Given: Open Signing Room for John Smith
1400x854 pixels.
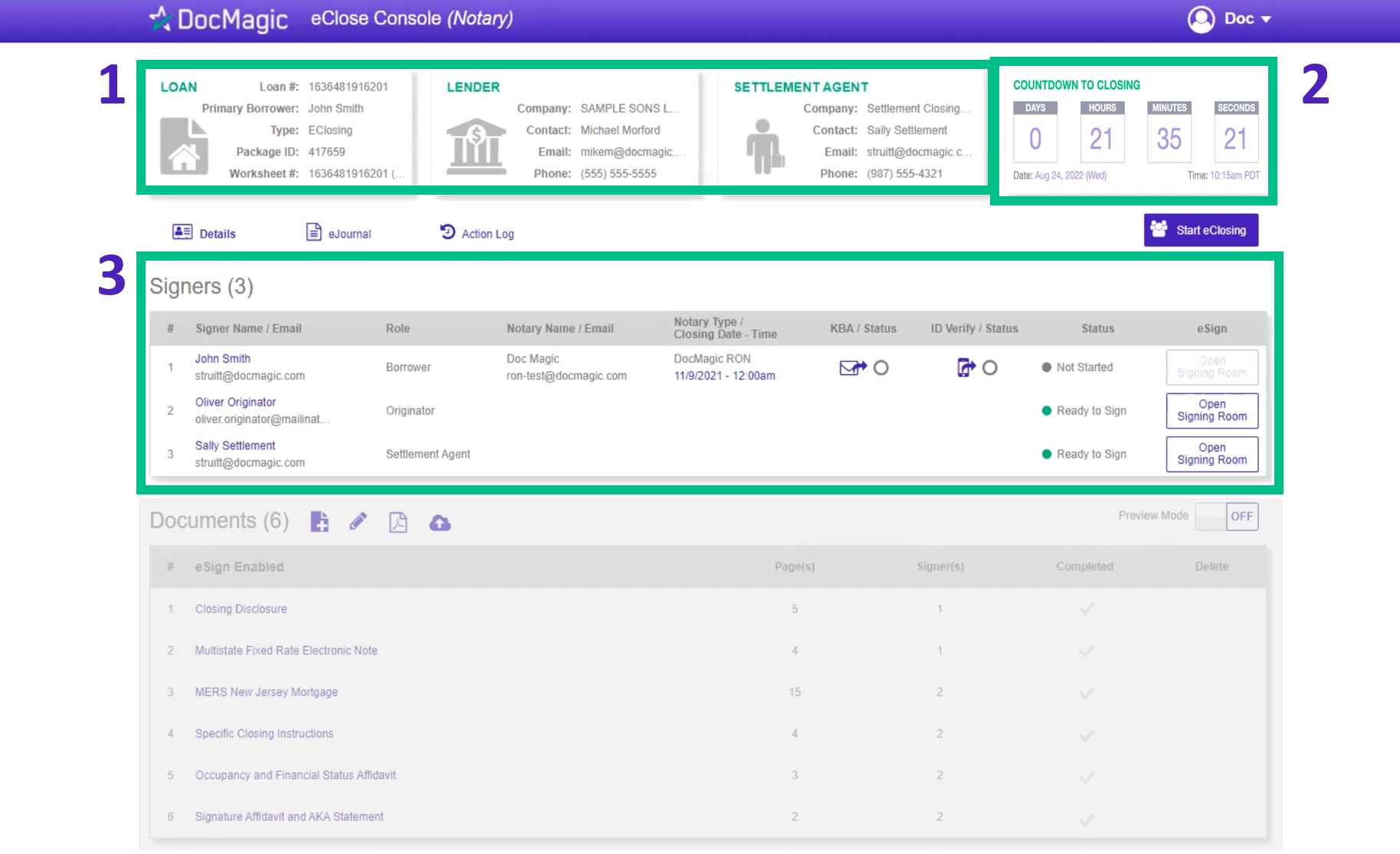Looking at the screenshot, I should (x=1211, y=367).
